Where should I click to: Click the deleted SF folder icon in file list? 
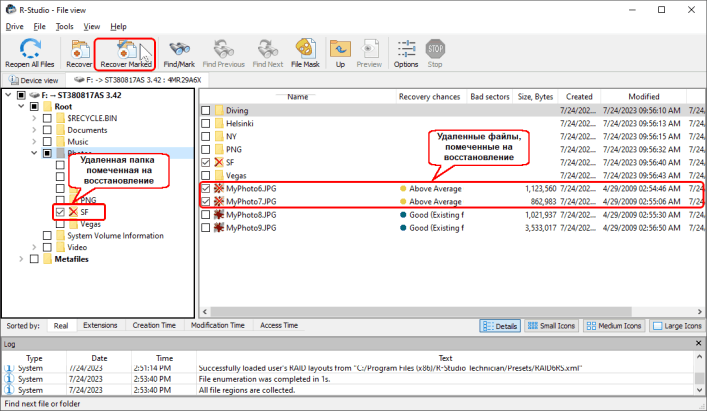tap(219, 162)
